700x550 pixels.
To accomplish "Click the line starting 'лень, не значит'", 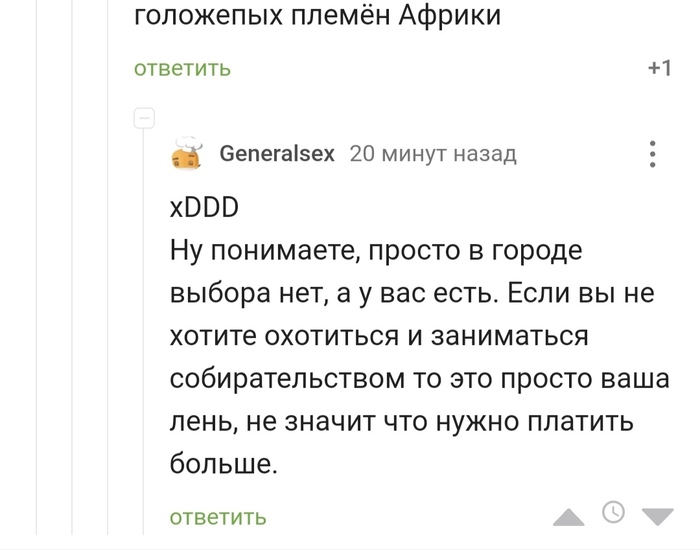I will click(401, 422).
